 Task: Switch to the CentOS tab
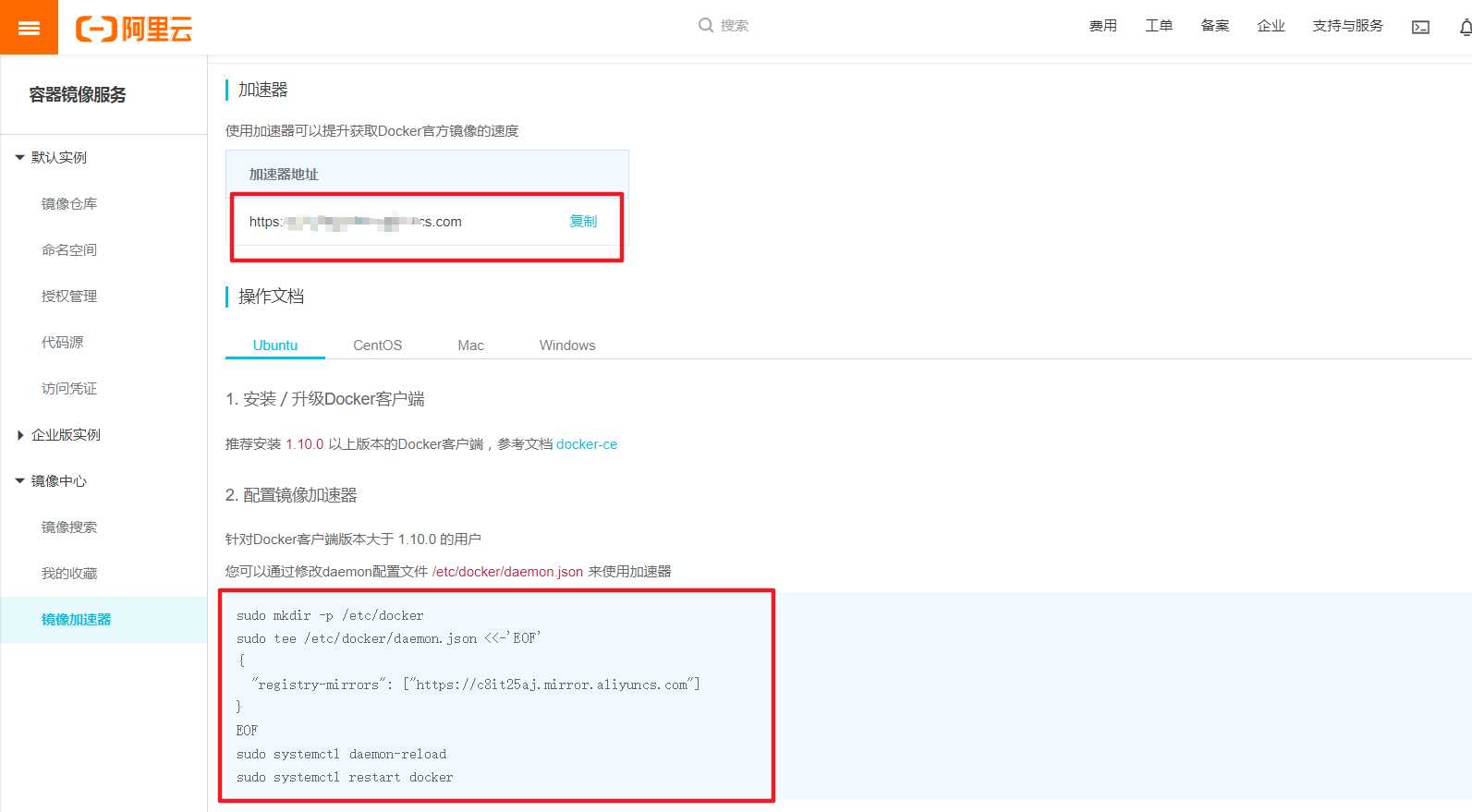[x=377, y=345]
